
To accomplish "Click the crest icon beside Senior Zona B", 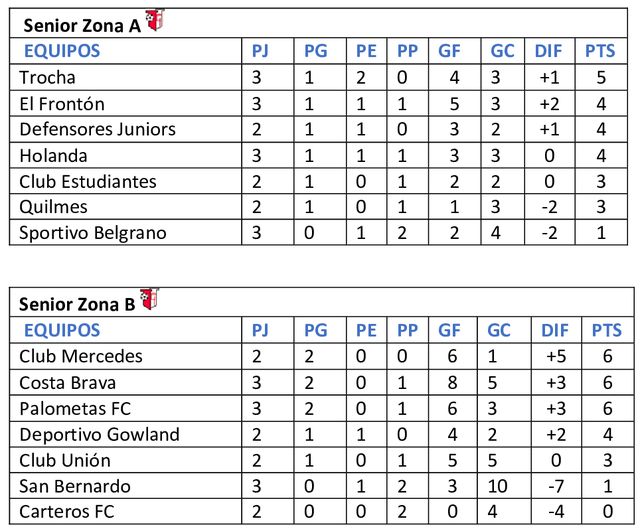I will point(151,299).
